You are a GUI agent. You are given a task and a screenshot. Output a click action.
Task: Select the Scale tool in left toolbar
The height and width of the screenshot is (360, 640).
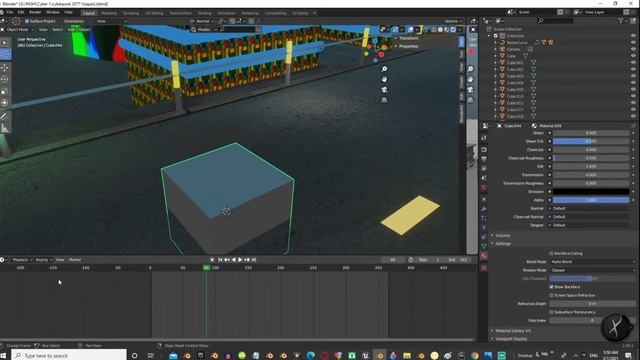coord(5,91)
